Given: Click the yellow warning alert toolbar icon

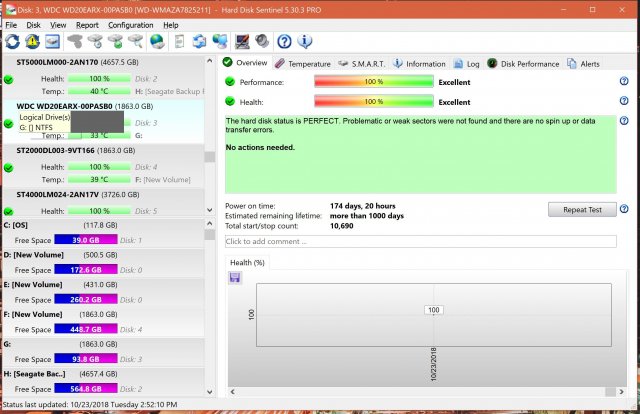Looking at the screenshot, I should 32,41.
